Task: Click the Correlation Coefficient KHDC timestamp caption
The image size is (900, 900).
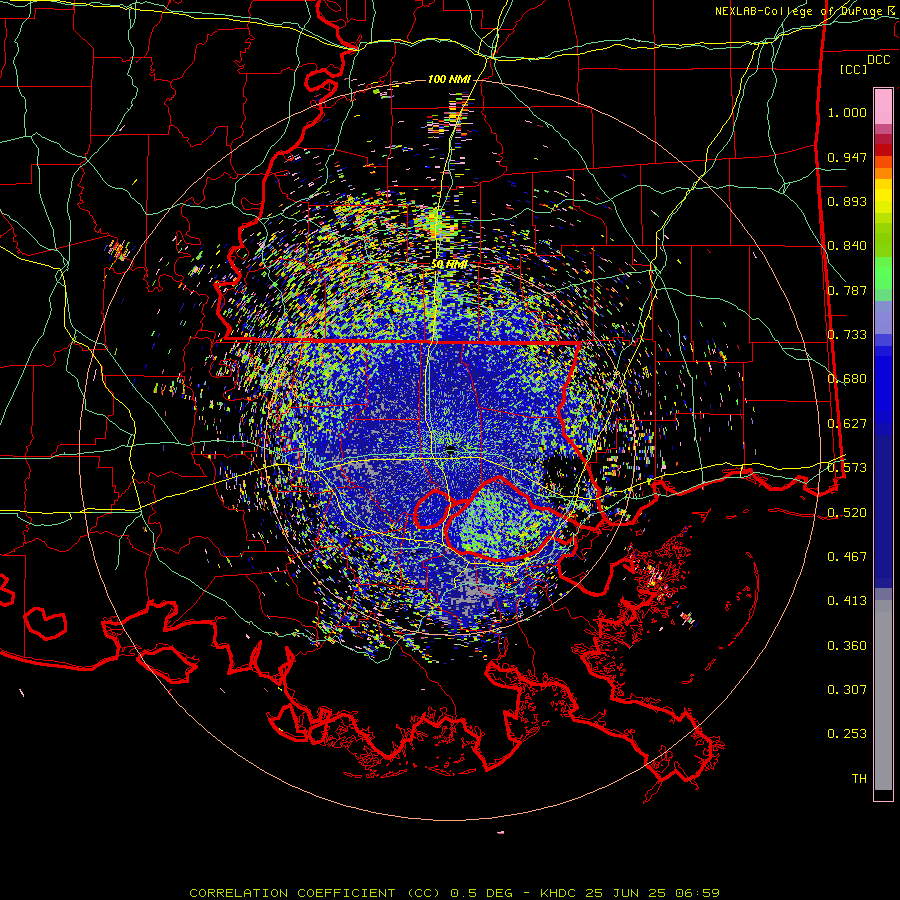Action: click(x=455, y=893)
